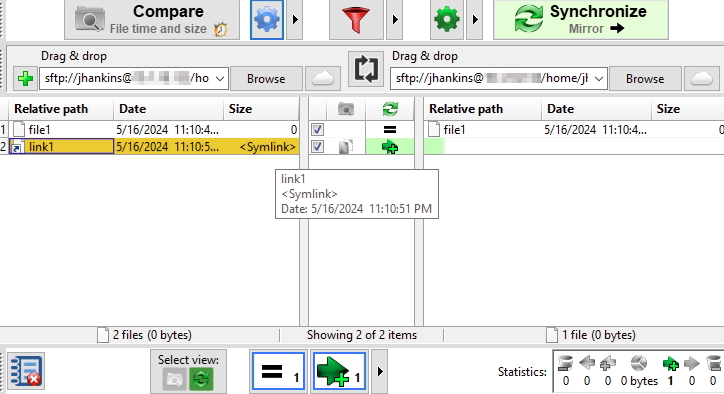Expand arrow next to red filter funnel
The image size is (724, 394).
[x=394, y=19]
